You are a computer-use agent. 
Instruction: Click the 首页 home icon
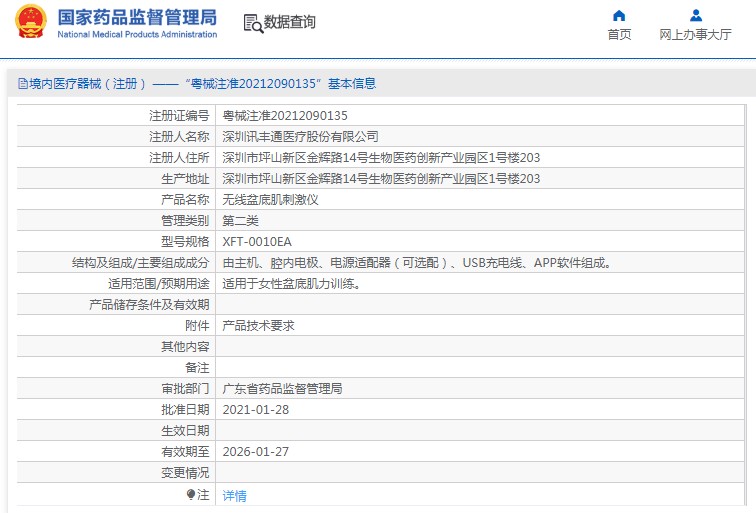pyautogui.click(x=619, y=16)
